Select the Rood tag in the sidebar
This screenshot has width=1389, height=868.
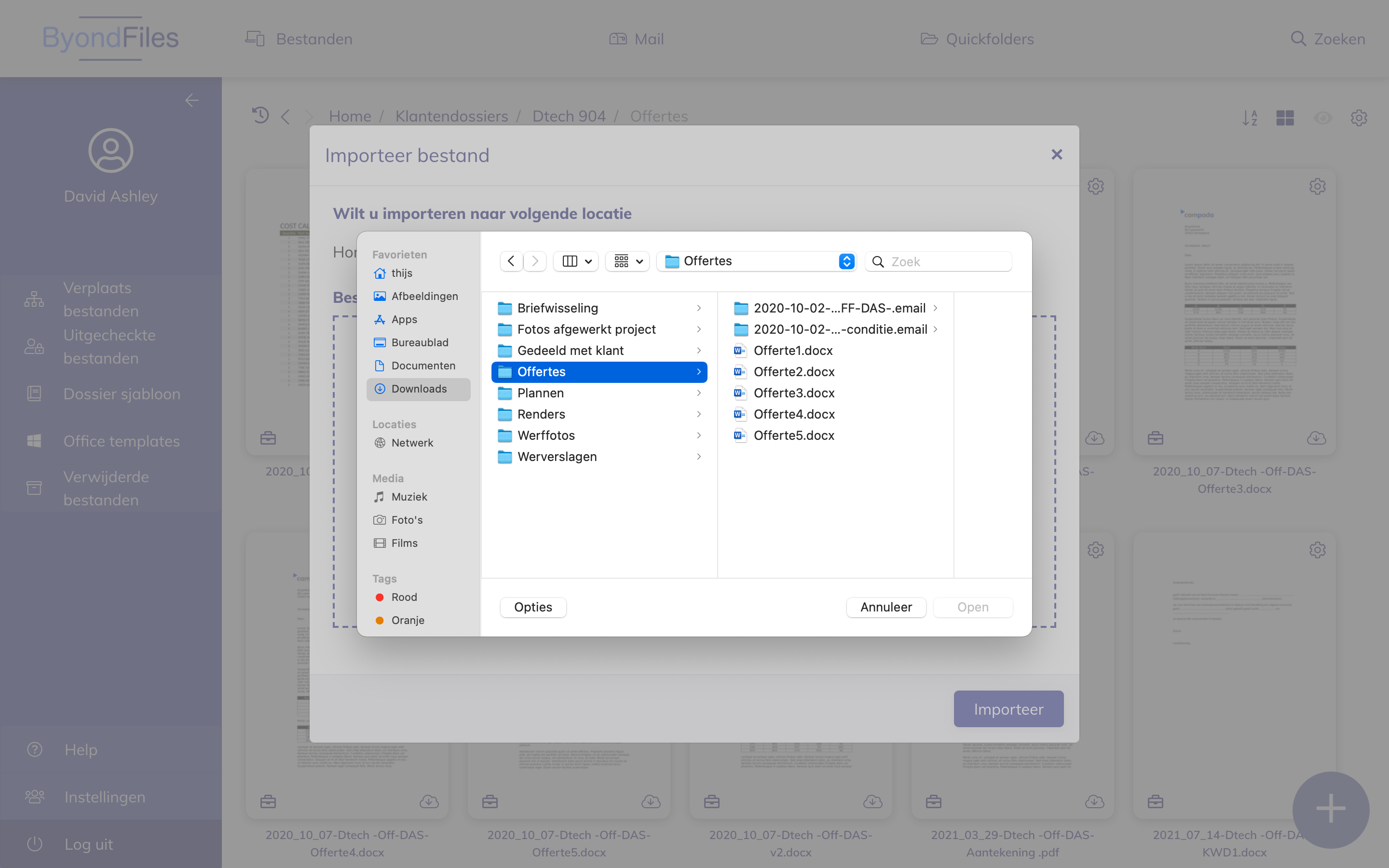[x=404, y=597]
